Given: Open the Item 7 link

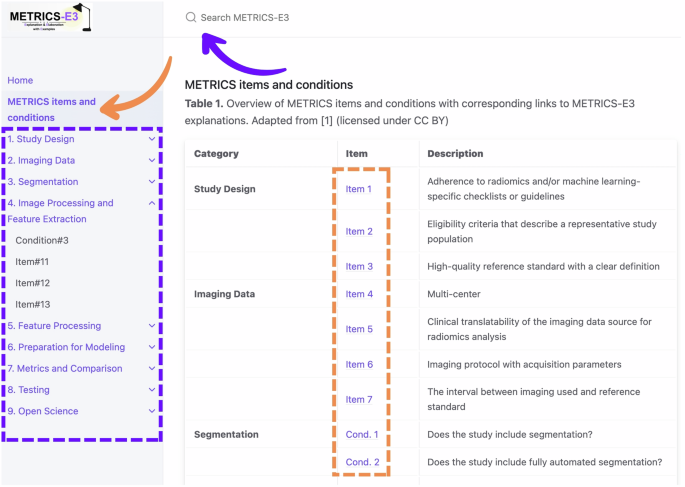Looking at the screenshot, I should [x=359, y=399].
